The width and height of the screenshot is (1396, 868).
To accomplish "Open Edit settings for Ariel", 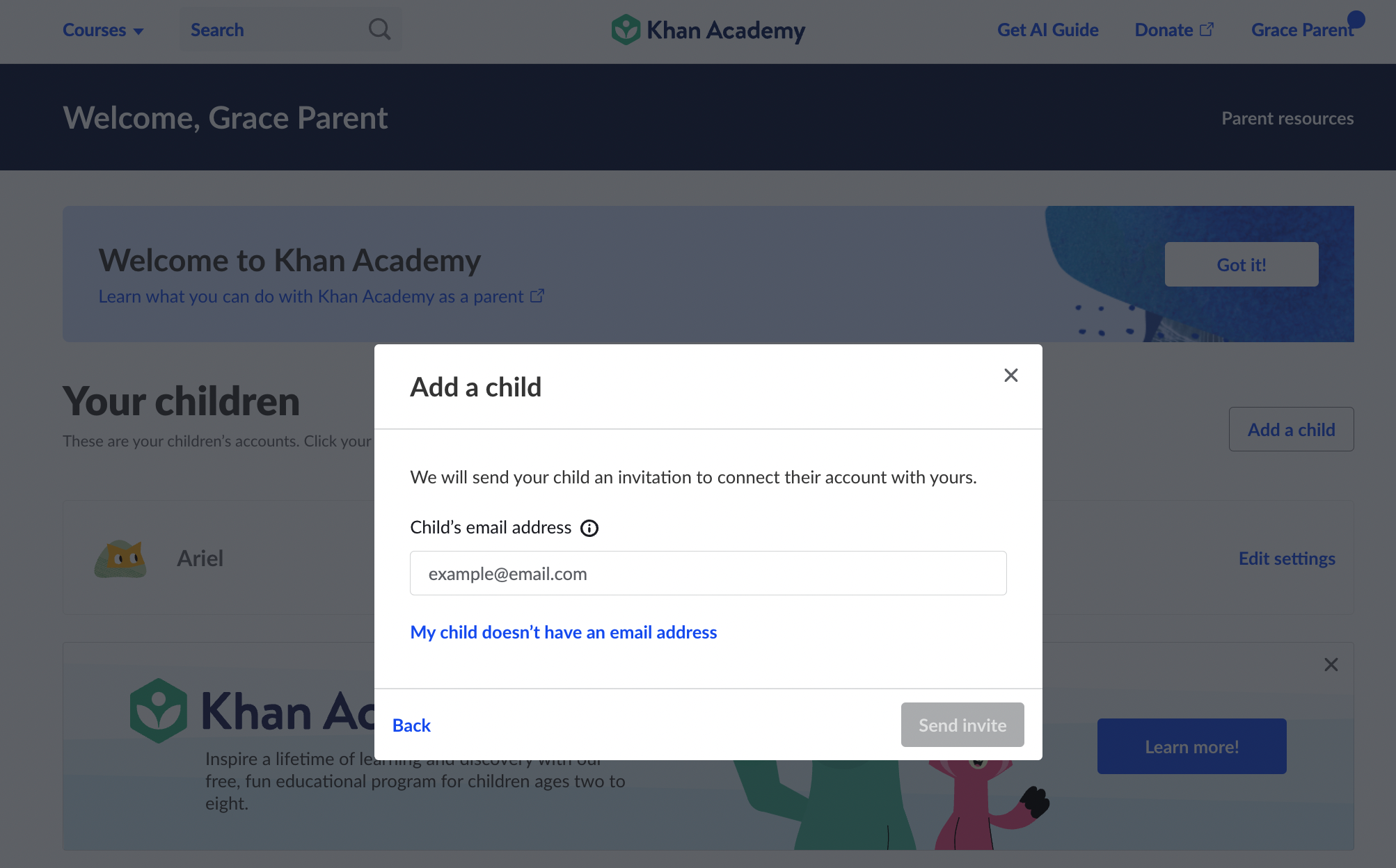I will (1287, 558).
